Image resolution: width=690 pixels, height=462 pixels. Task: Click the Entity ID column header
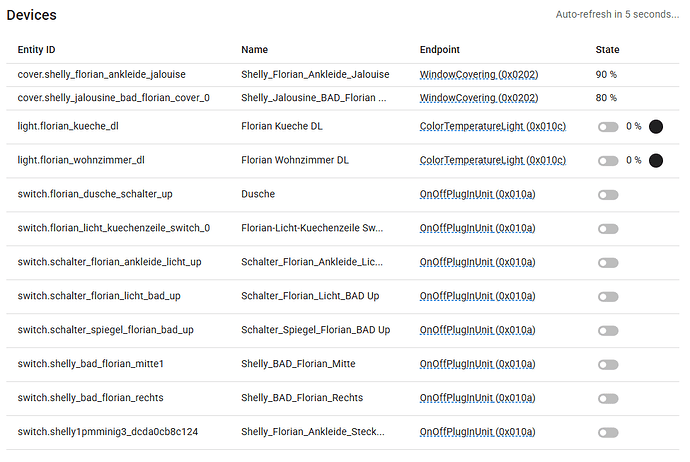[x=37, y=50]
